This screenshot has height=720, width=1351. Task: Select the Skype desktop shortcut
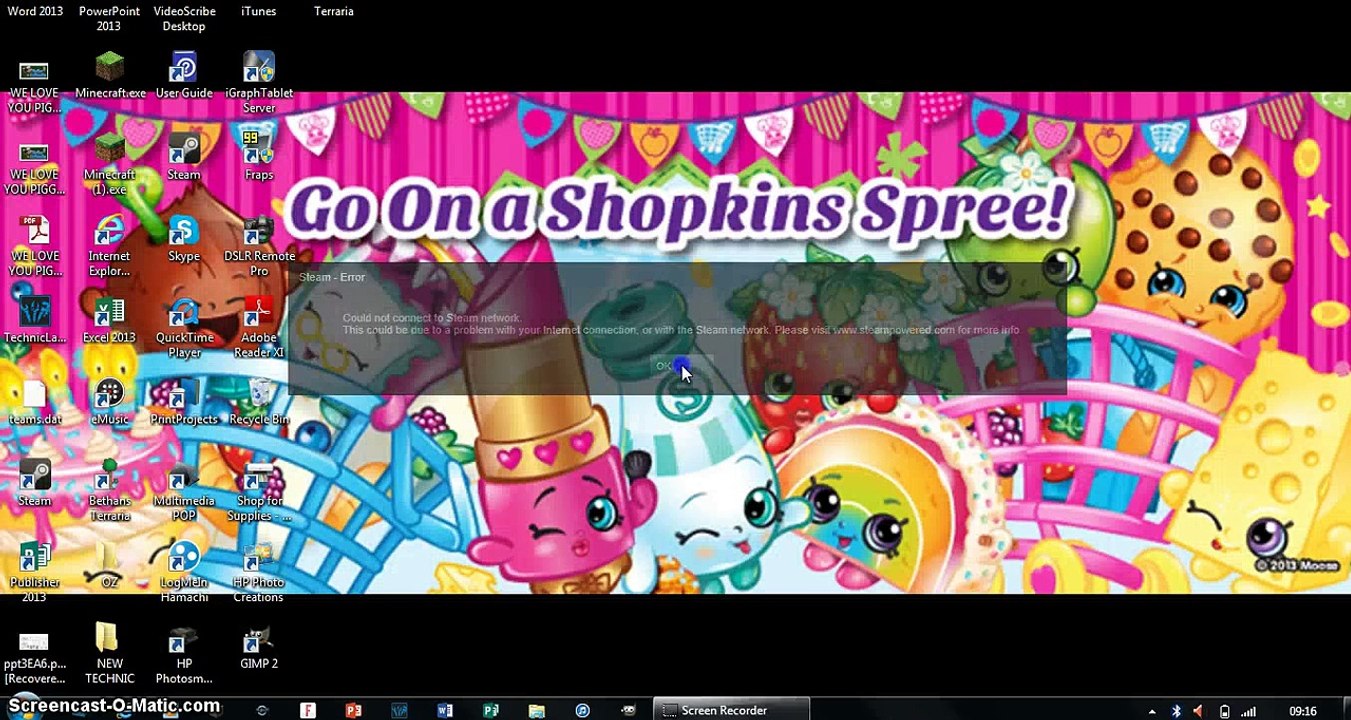tap(184, 239)
